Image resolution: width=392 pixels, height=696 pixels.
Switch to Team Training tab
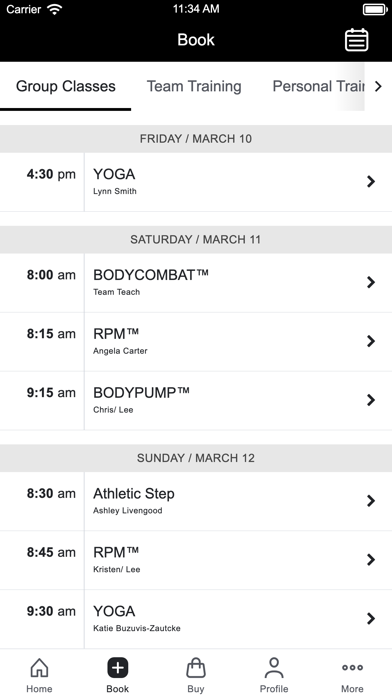point(194,86)
